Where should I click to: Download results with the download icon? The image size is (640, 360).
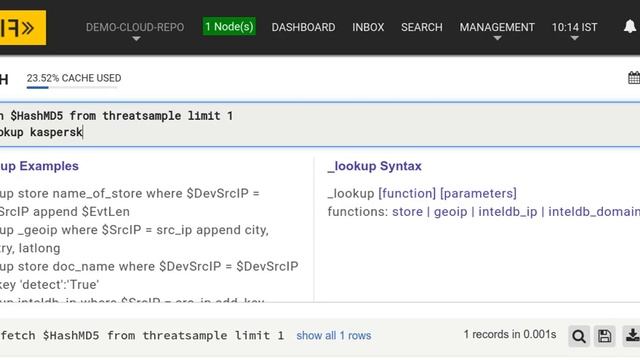click(631, 336)
